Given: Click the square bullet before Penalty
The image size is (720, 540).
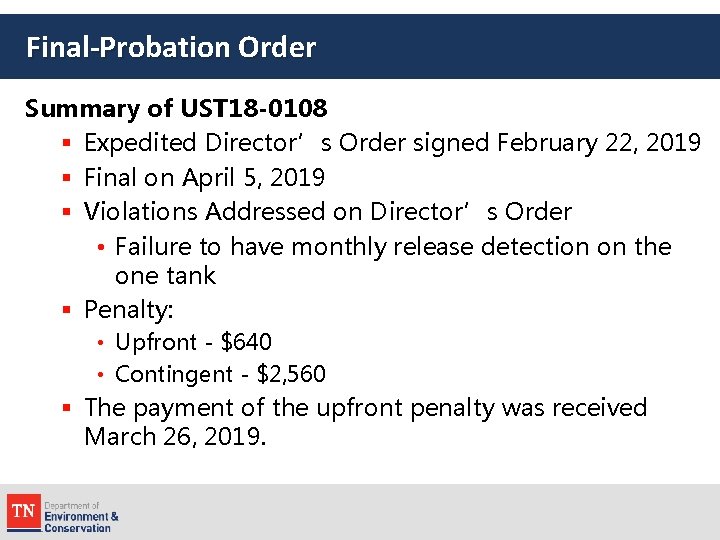Looking at the screenshot, I should [66, 310].
